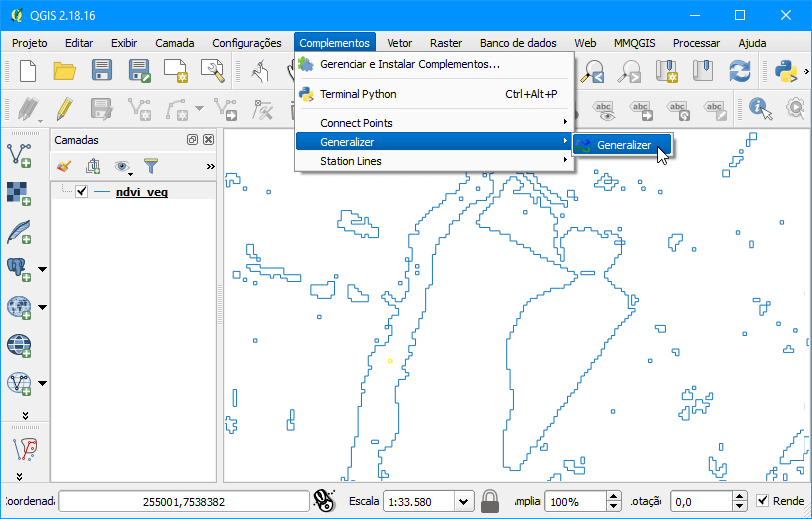Open layer styling brush icon in Camadas panel
This screenshot has height=519, width=812.
64,166
